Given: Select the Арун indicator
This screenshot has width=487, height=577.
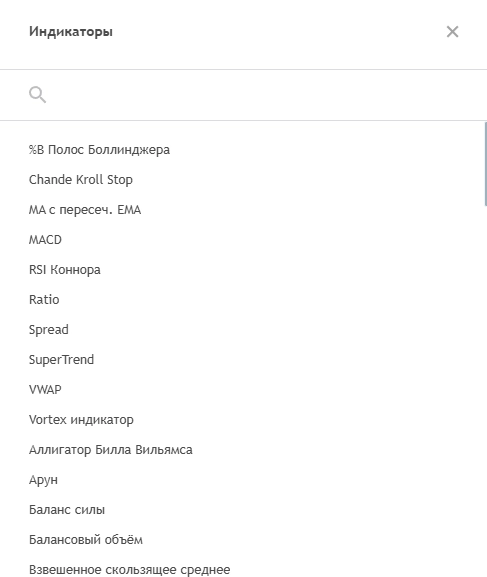Looking at the screenshot, I should tap(243, 479).
